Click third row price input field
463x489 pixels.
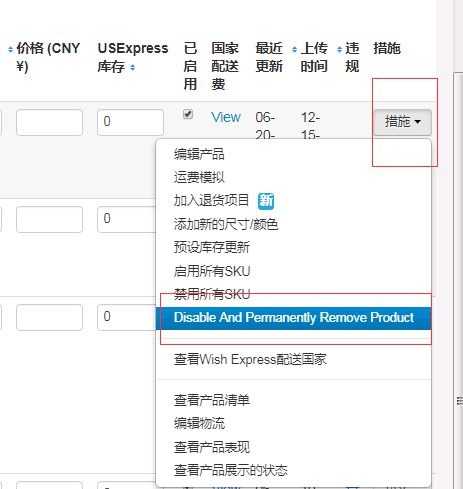pos(49,317)
